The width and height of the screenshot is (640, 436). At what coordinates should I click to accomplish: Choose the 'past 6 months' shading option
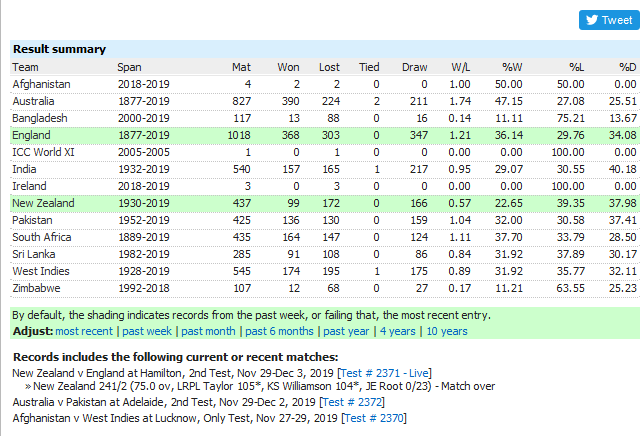(x=279, y=331)
